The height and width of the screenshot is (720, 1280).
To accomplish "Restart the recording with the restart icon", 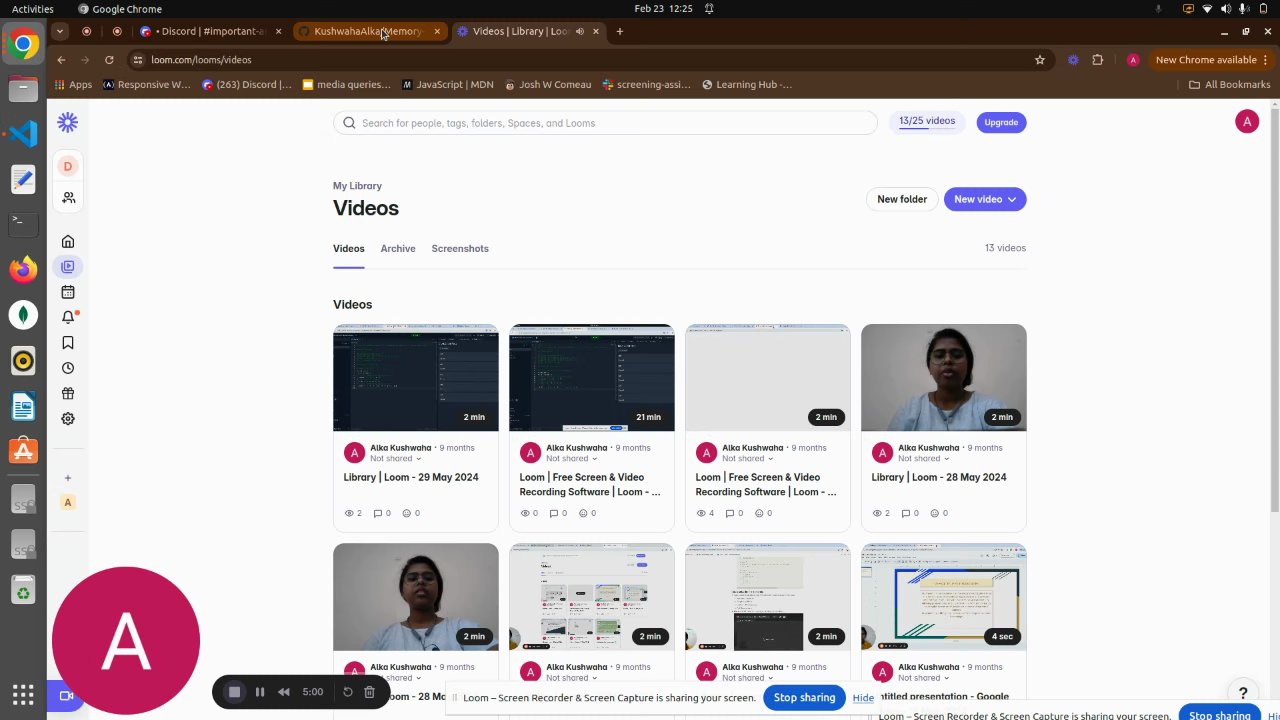I will 348,692.
